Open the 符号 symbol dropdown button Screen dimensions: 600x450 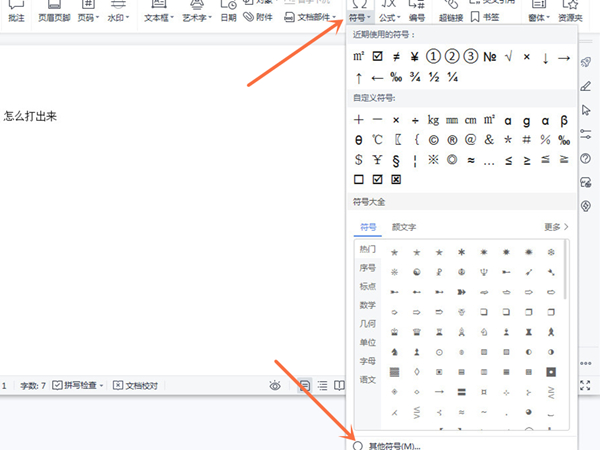click(x=360, y=17)
